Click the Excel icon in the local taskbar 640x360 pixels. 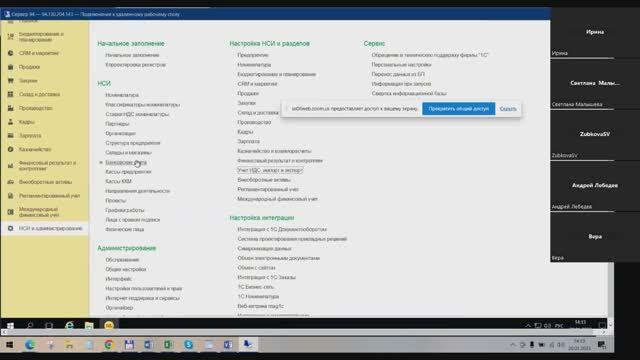[168, 345]
